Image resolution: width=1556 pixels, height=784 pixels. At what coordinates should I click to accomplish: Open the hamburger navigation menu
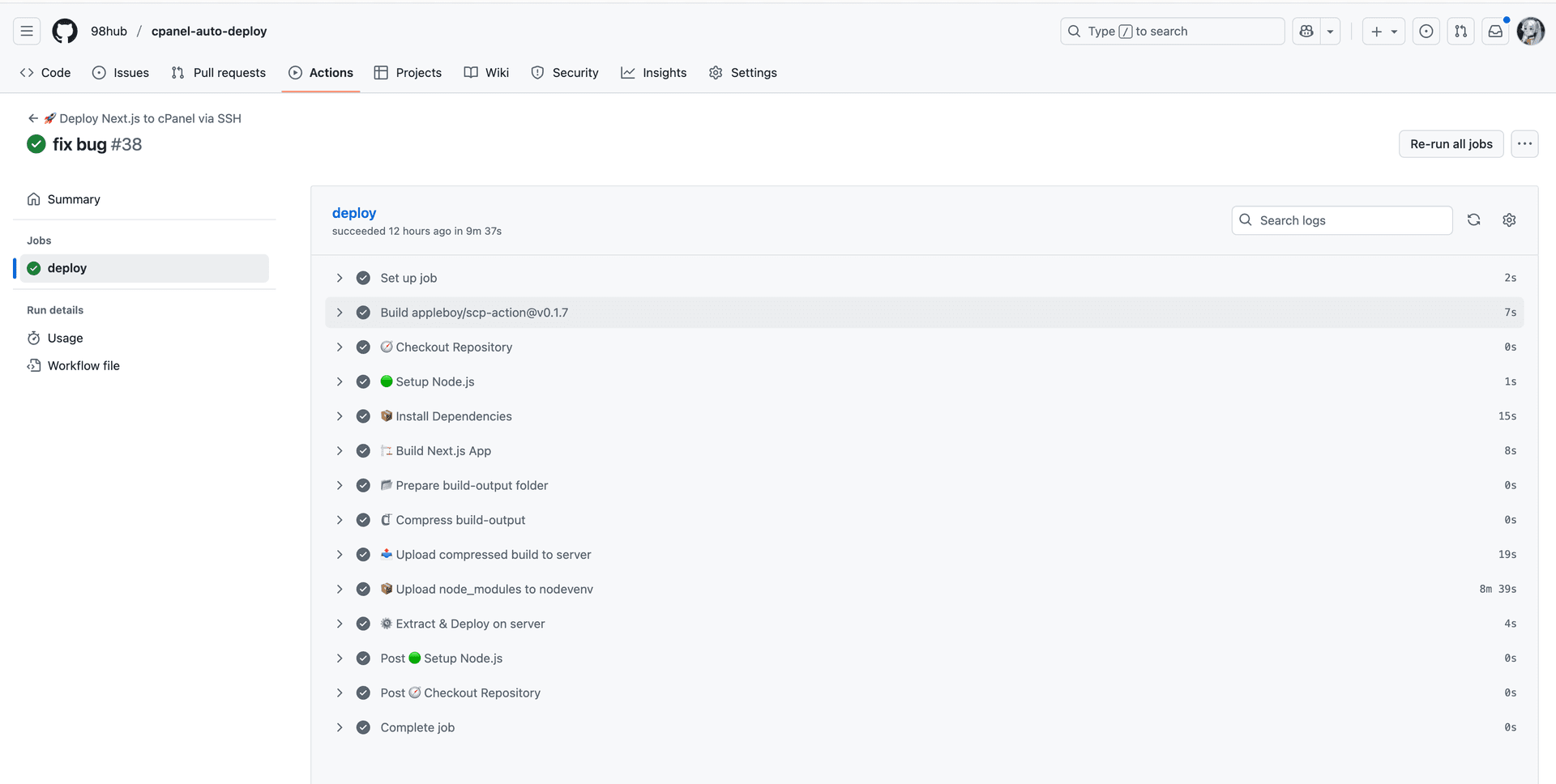(x=26, y=31)
